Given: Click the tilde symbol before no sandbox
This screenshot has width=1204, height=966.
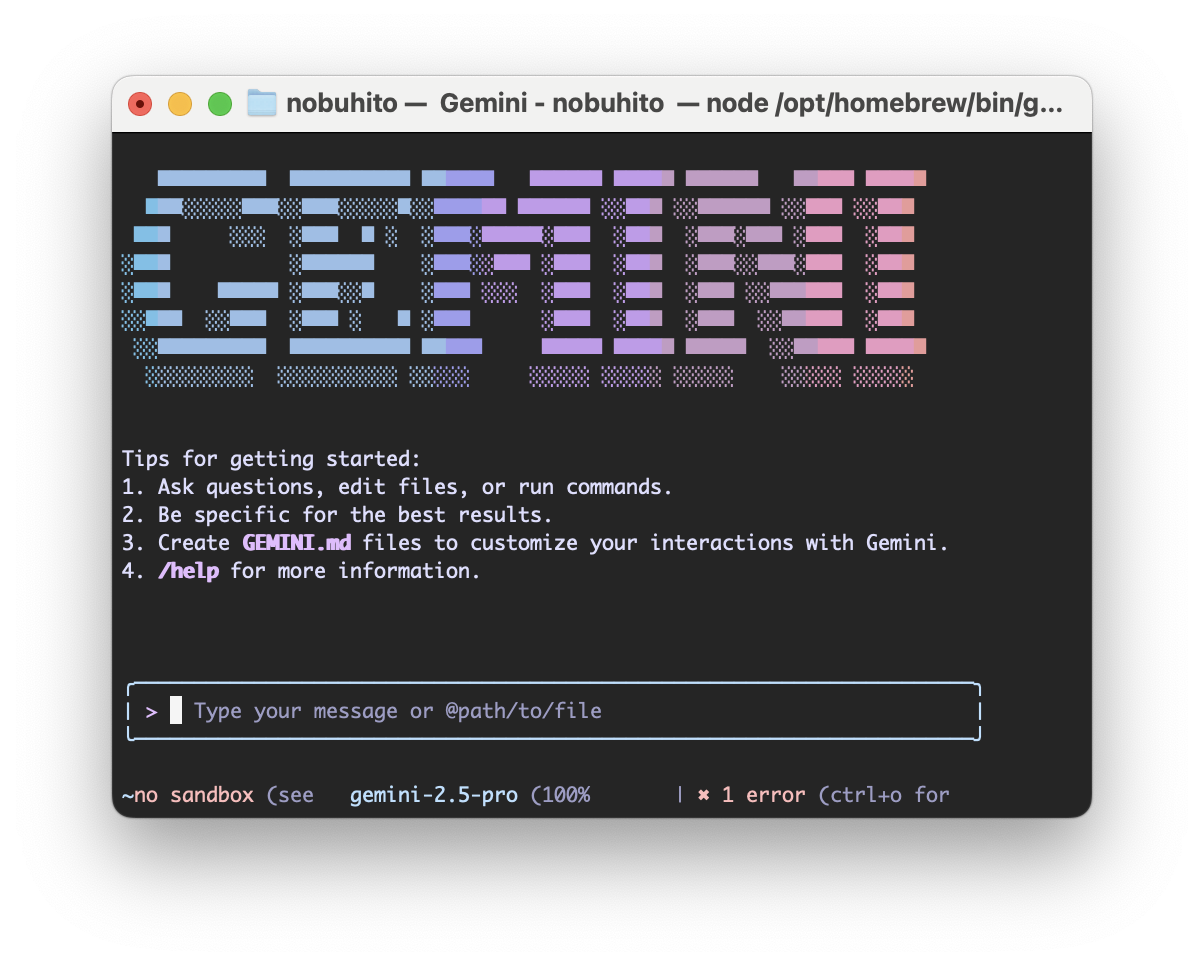Looking at the screenshot, I should coord(127,794).
